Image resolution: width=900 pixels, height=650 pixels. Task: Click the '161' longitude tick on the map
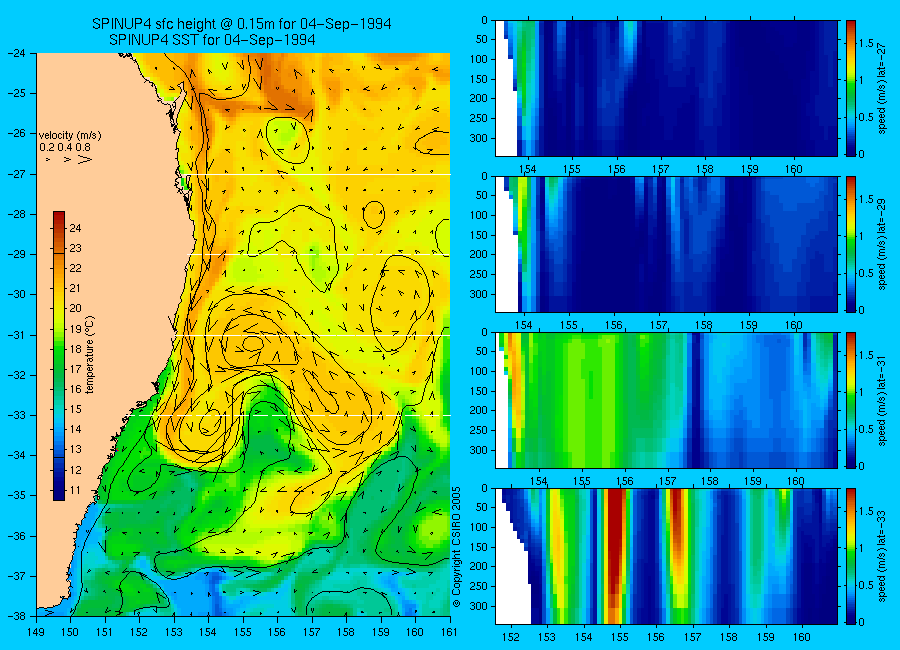coord(449,632)
